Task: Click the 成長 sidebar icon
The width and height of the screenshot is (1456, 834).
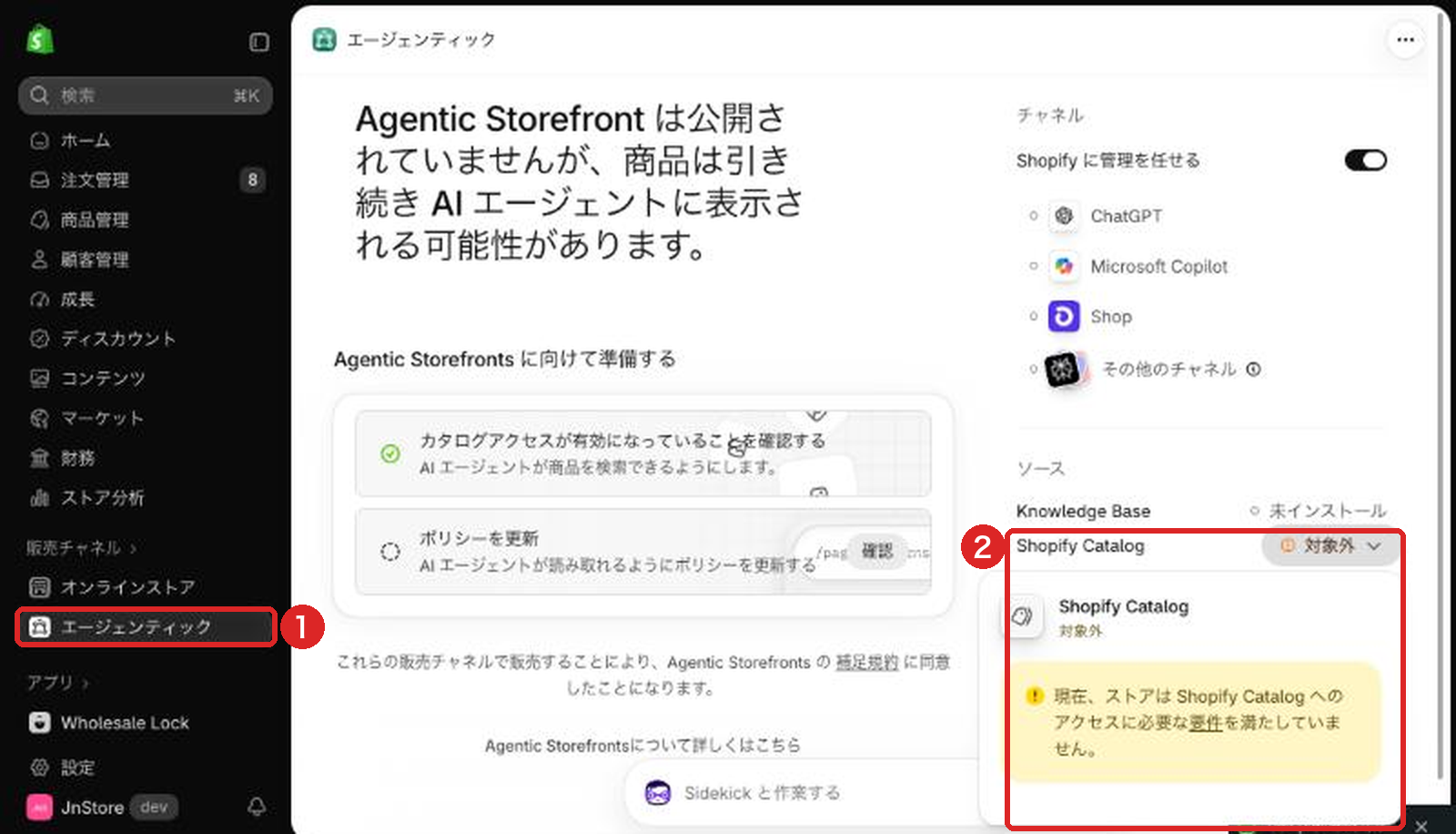Action: click(x=39, y=300)
